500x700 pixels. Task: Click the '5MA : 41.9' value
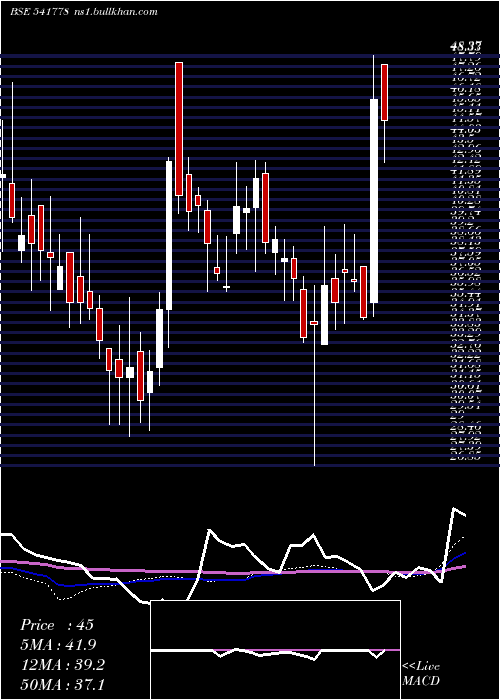[x=58, y=645]
